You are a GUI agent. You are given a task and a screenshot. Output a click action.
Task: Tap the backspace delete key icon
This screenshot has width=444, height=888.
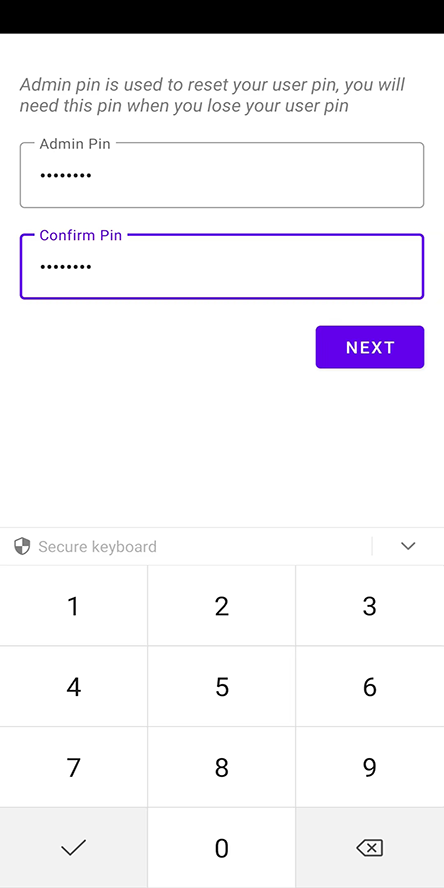pos(370,848)
